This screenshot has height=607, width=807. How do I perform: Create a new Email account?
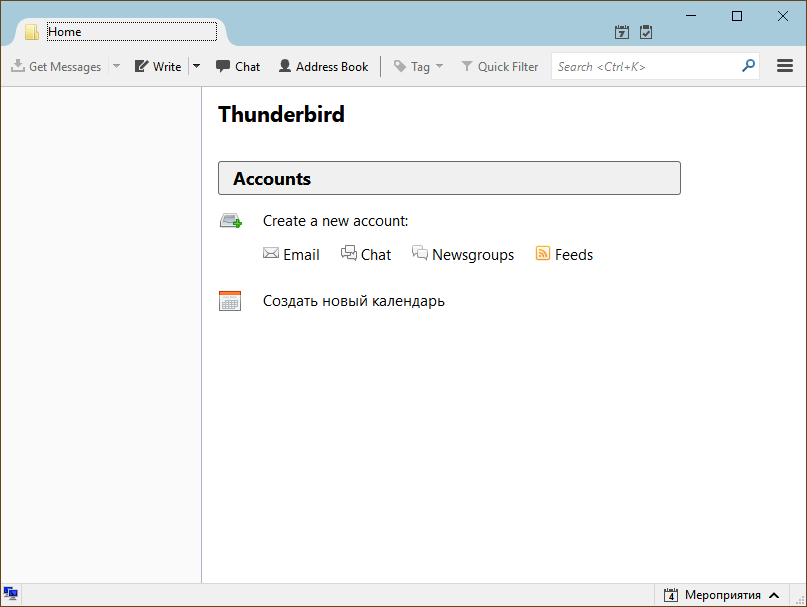tap(291, 254)
